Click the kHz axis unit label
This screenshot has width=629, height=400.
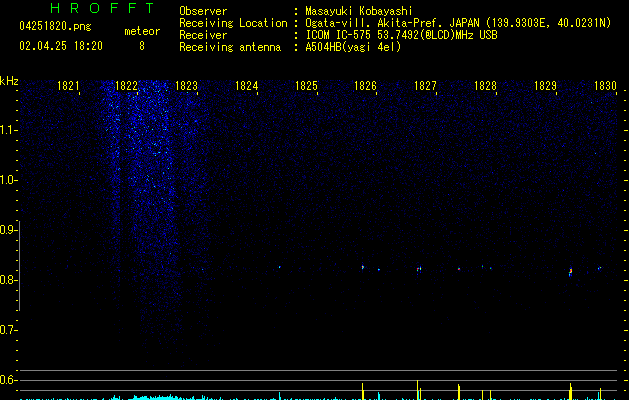[x=9, y=81]
